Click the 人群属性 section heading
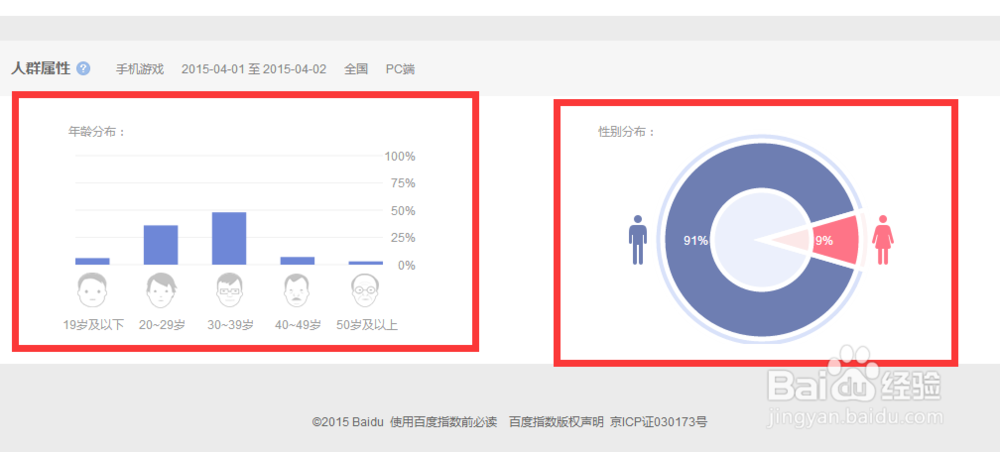 pyautogui.click(x=41, y=68)
